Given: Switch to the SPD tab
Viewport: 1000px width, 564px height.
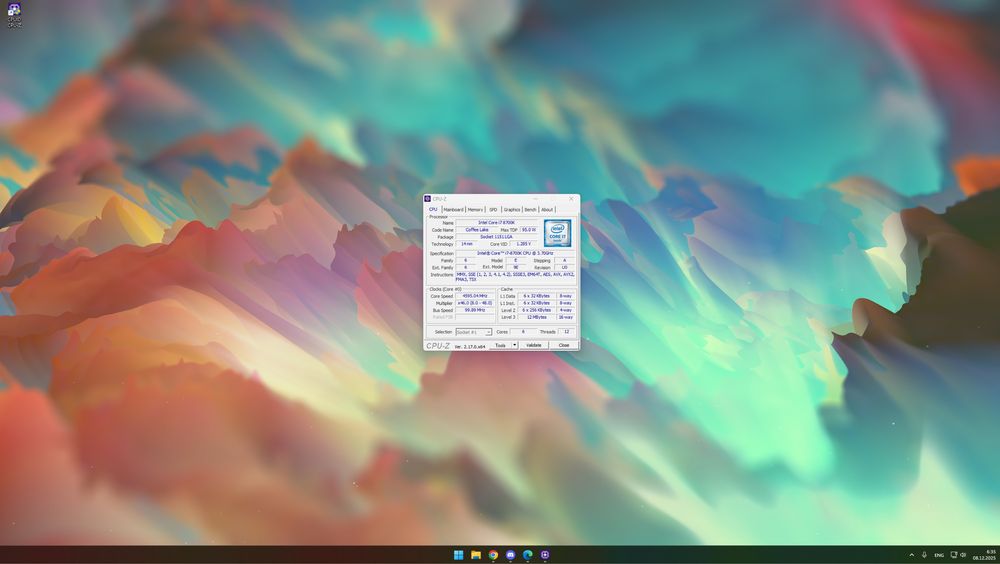Looking at the screenshot, I should click(493, 210).
